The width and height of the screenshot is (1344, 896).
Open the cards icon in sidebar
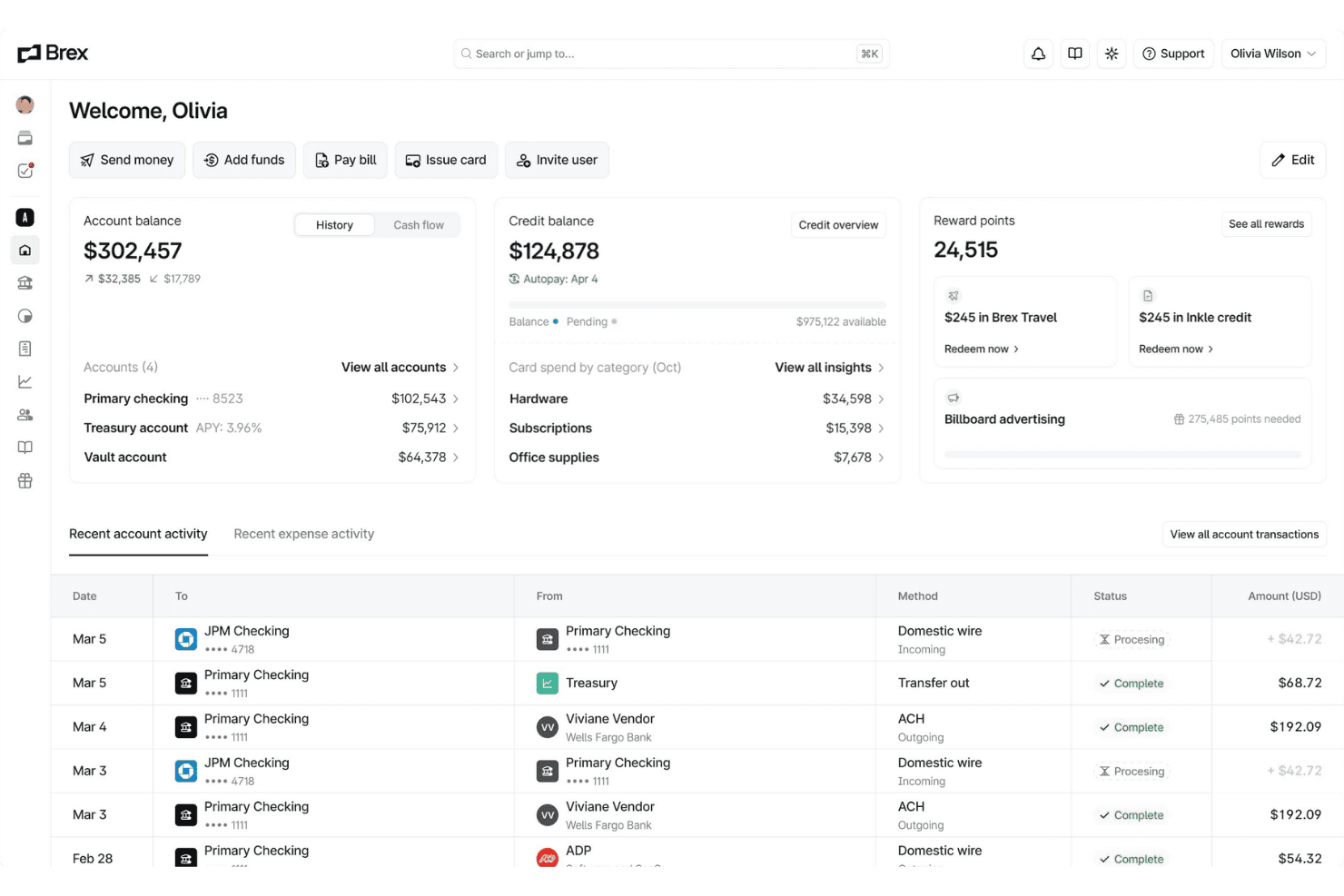pos(25,138)
